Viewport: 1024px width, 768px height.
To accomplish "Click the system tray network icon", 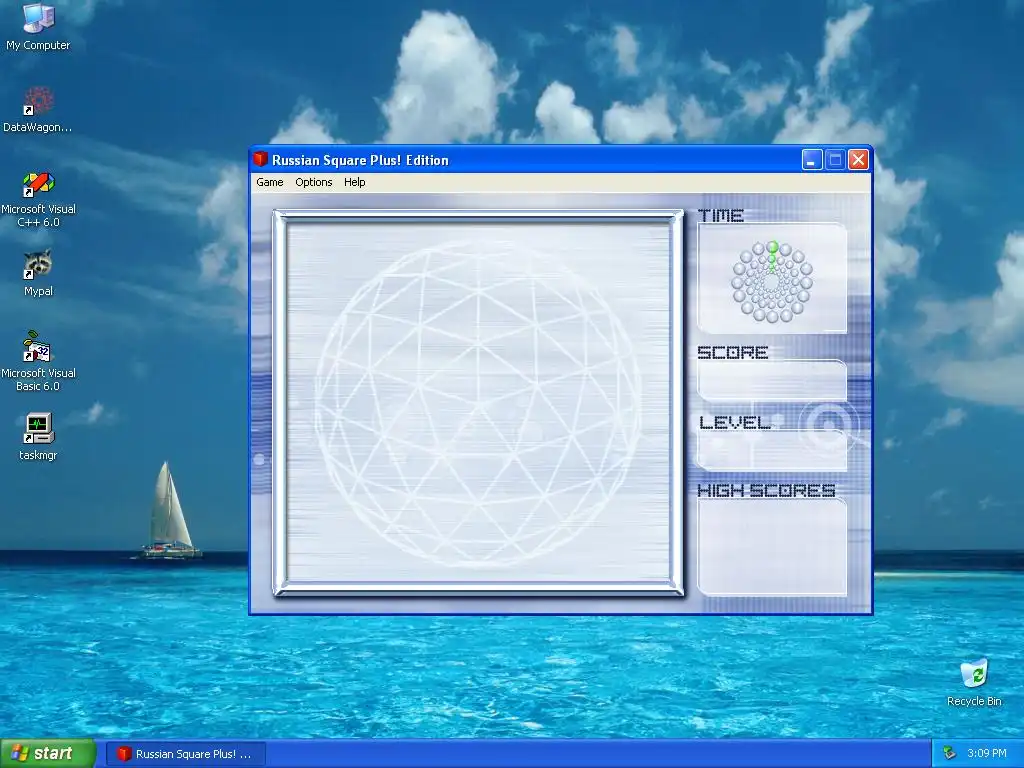I will [x=949, y=753].
